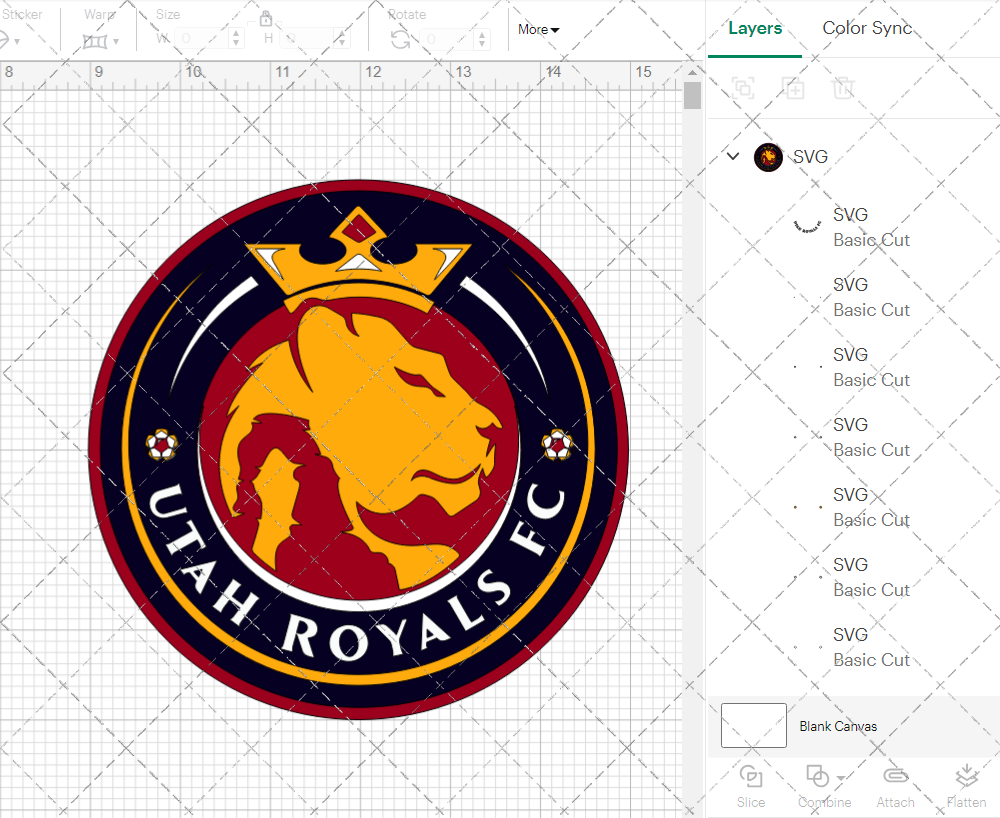Click the Flatten tool
The image size is (1000, 818).
966,787
